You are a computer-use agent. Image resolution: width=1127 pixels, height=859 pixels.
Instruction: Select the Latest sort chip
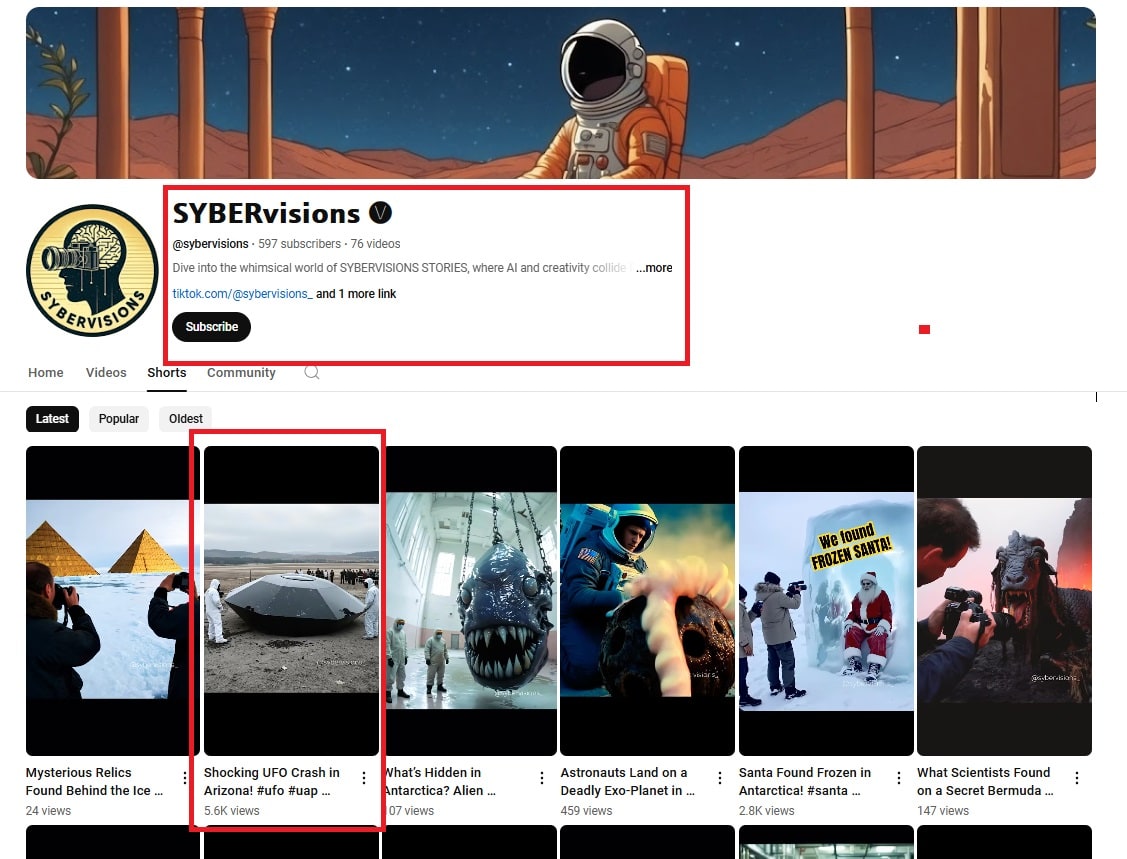pos(52,418)
